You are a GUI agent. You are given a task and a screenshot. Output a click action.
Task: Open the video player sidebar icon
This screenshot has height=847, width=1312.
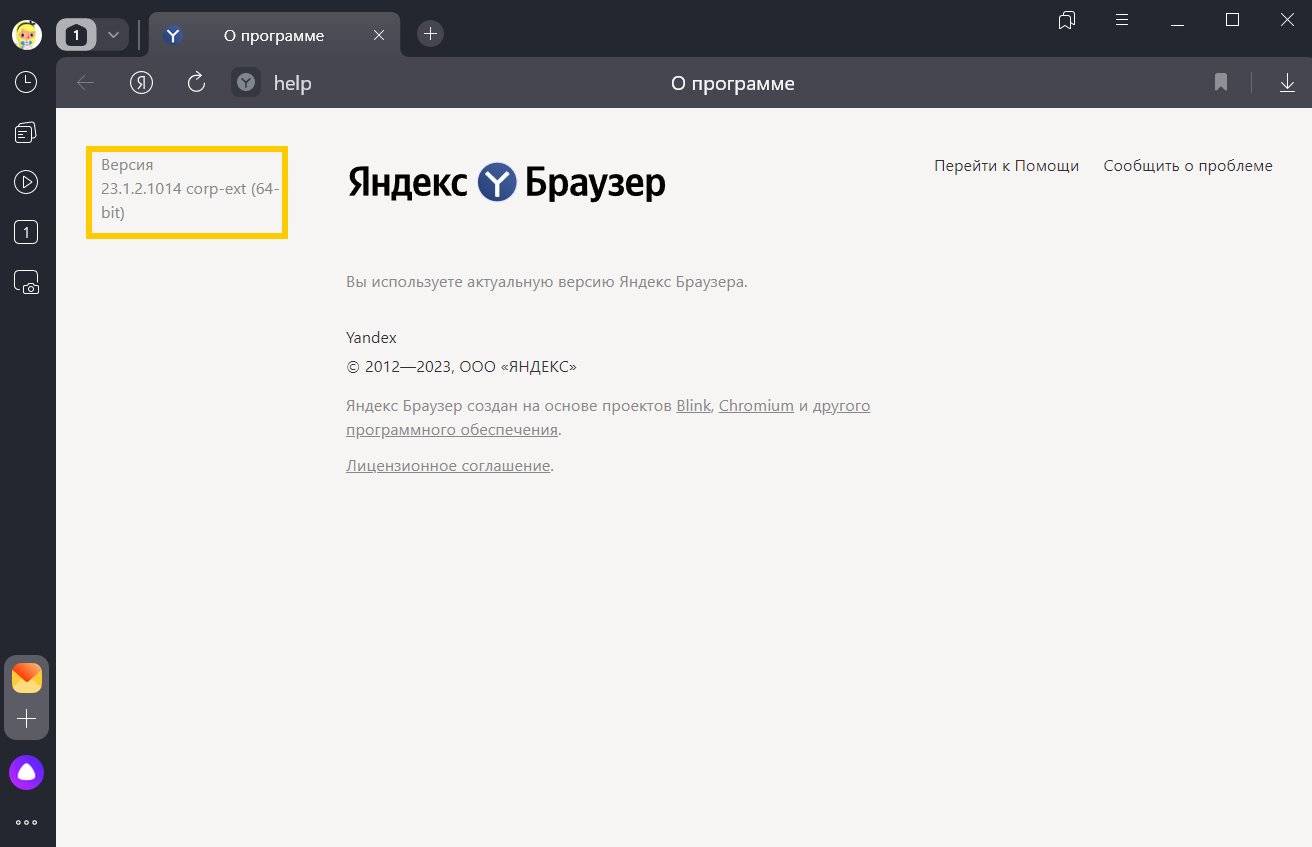pyautogui.click(x=26, y=182)
